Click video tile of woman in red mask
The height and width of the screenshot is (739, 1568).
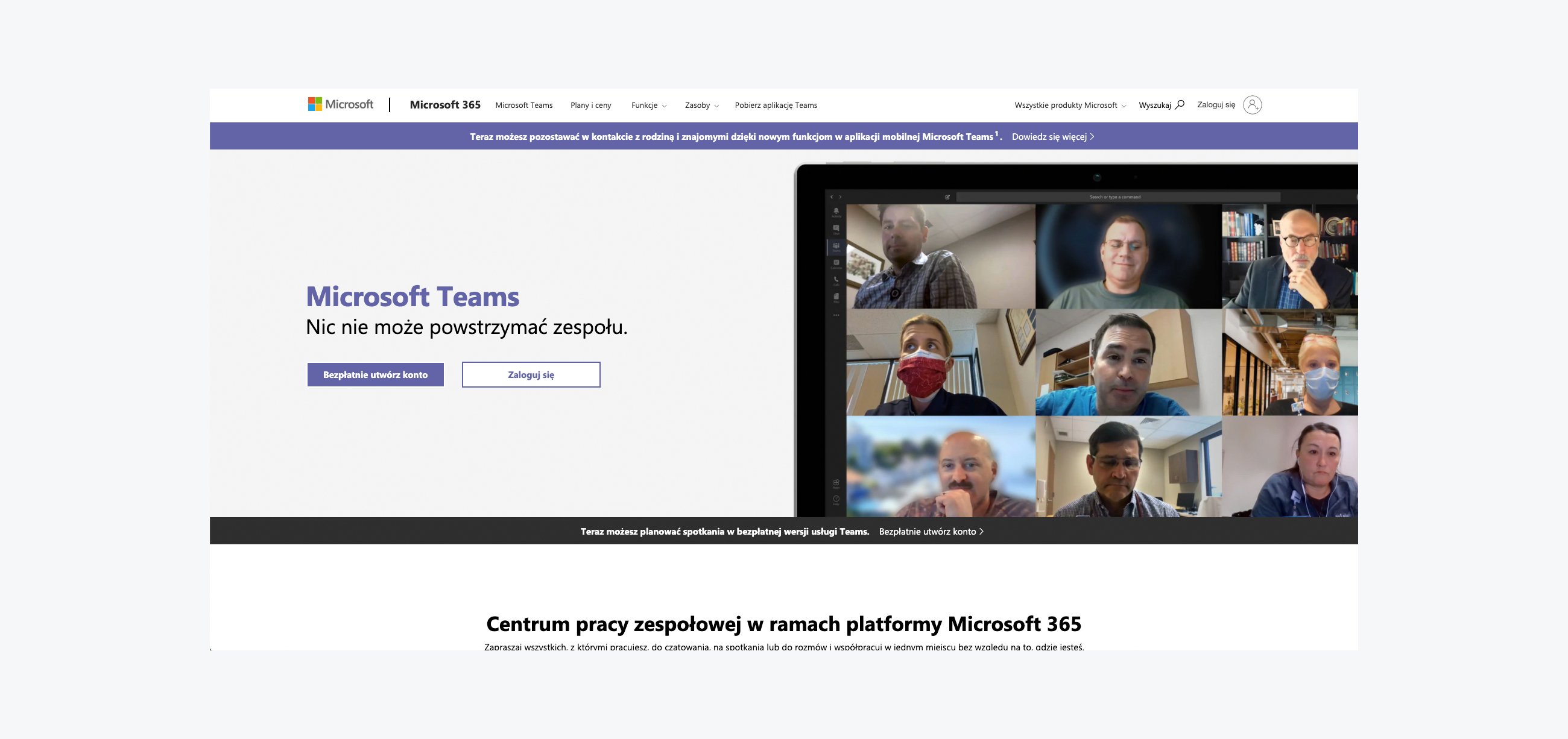pos(940,362)
